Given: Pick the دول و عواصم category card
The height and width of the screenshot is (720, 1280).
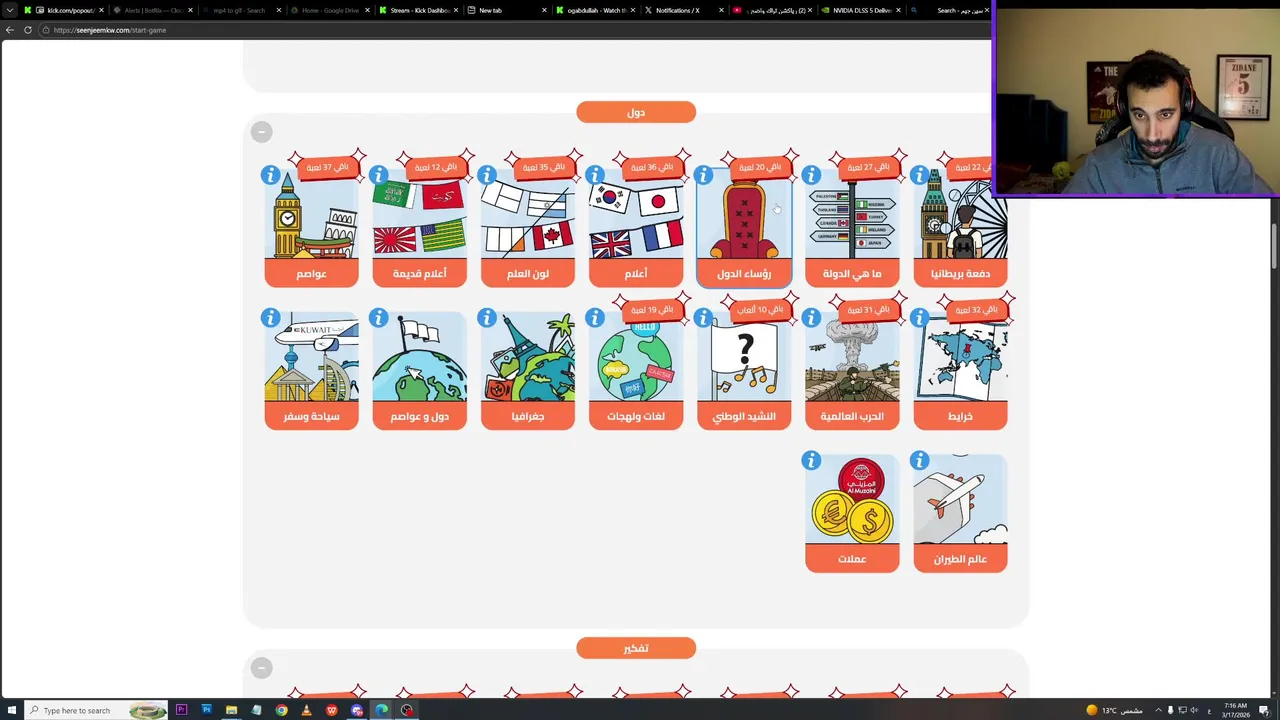Looking at the screenshot, I should pos(419,370).
